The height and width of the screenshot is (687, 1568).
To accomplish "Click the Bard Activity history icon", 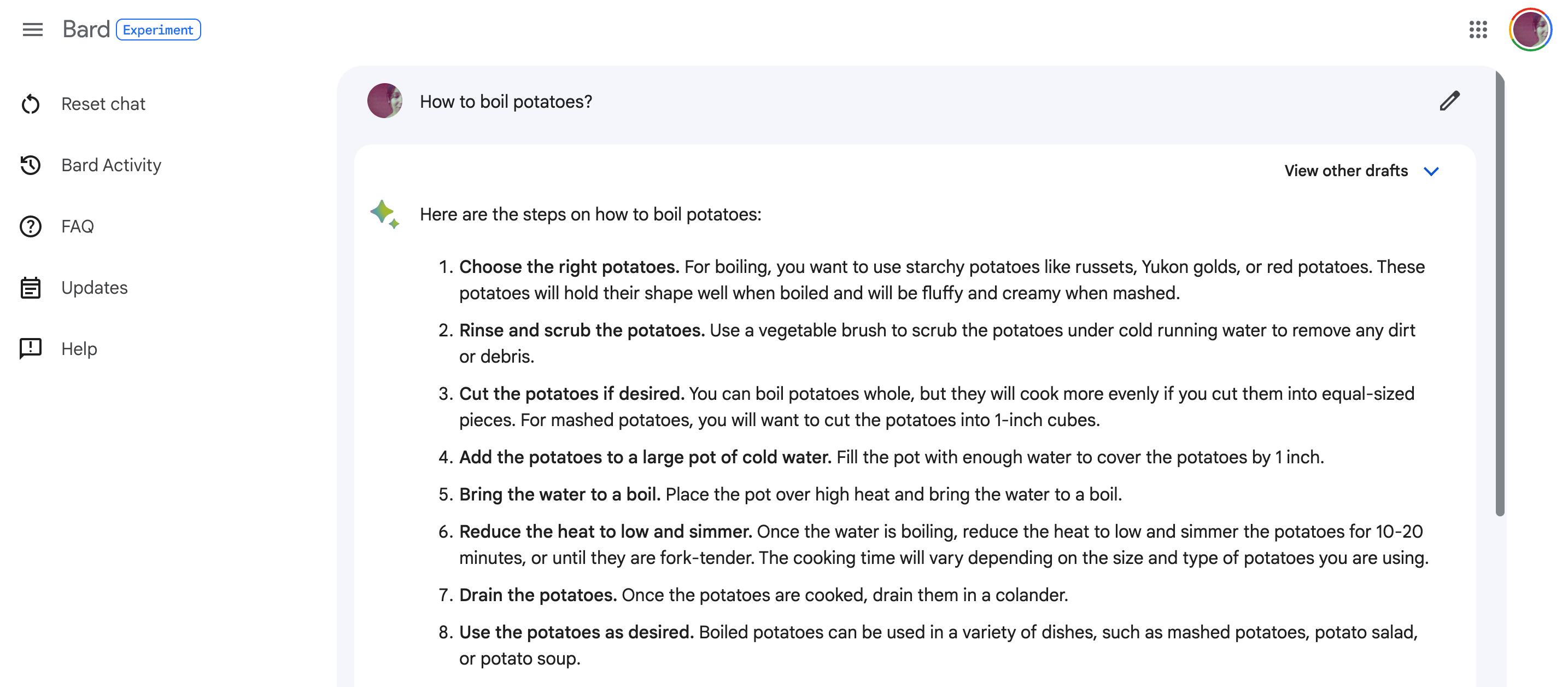I will point(31,165).
